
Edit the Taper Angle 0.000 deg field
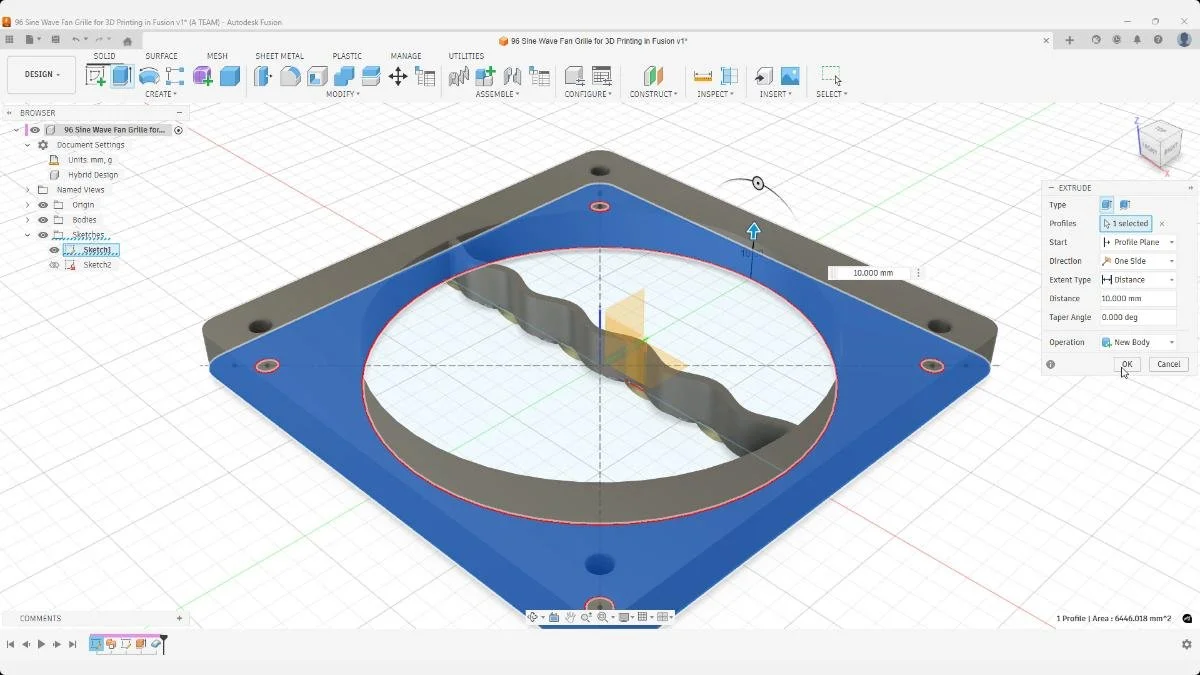[x=1138, y=317]
